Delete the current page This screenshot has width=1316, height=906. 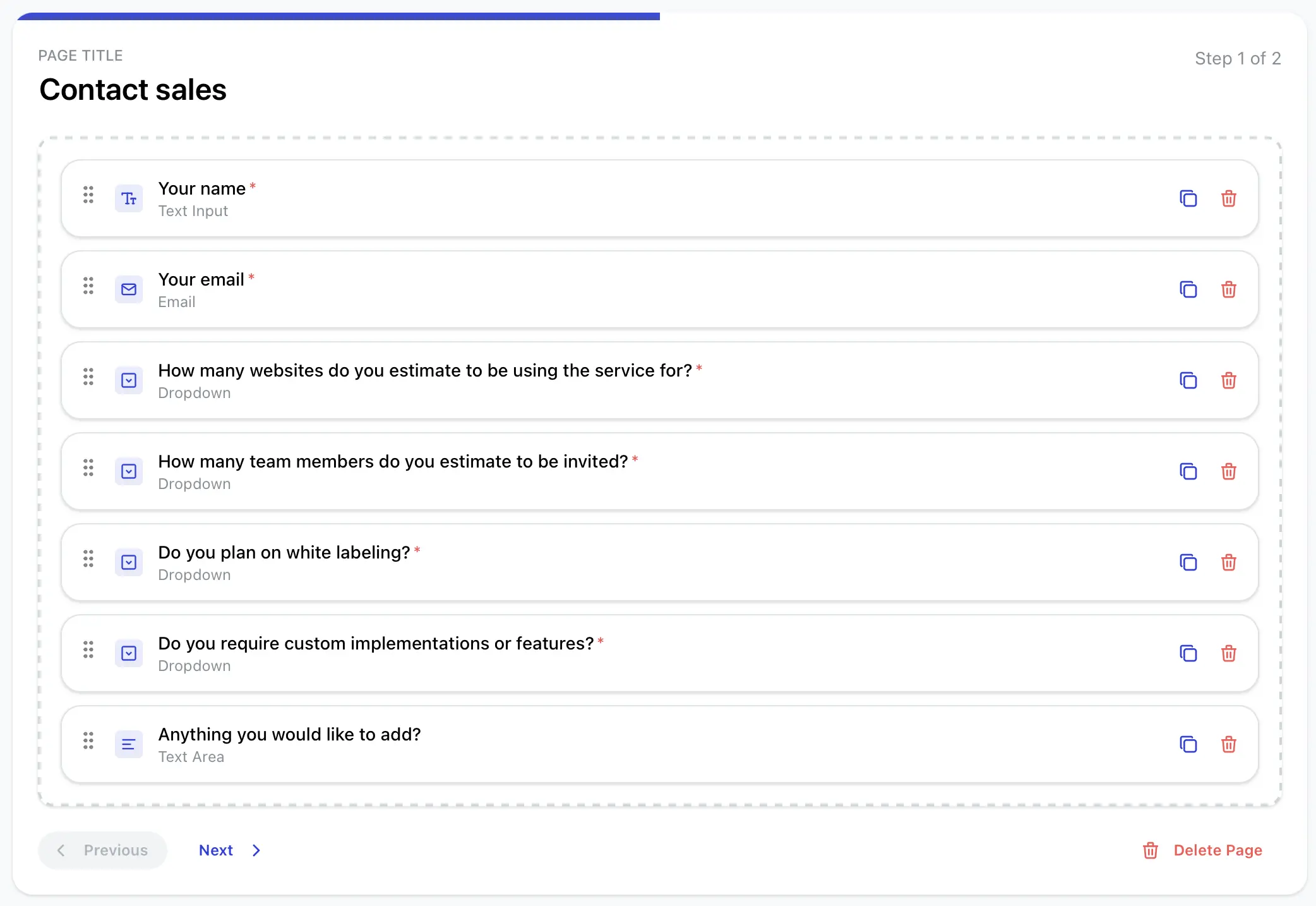1217,850
